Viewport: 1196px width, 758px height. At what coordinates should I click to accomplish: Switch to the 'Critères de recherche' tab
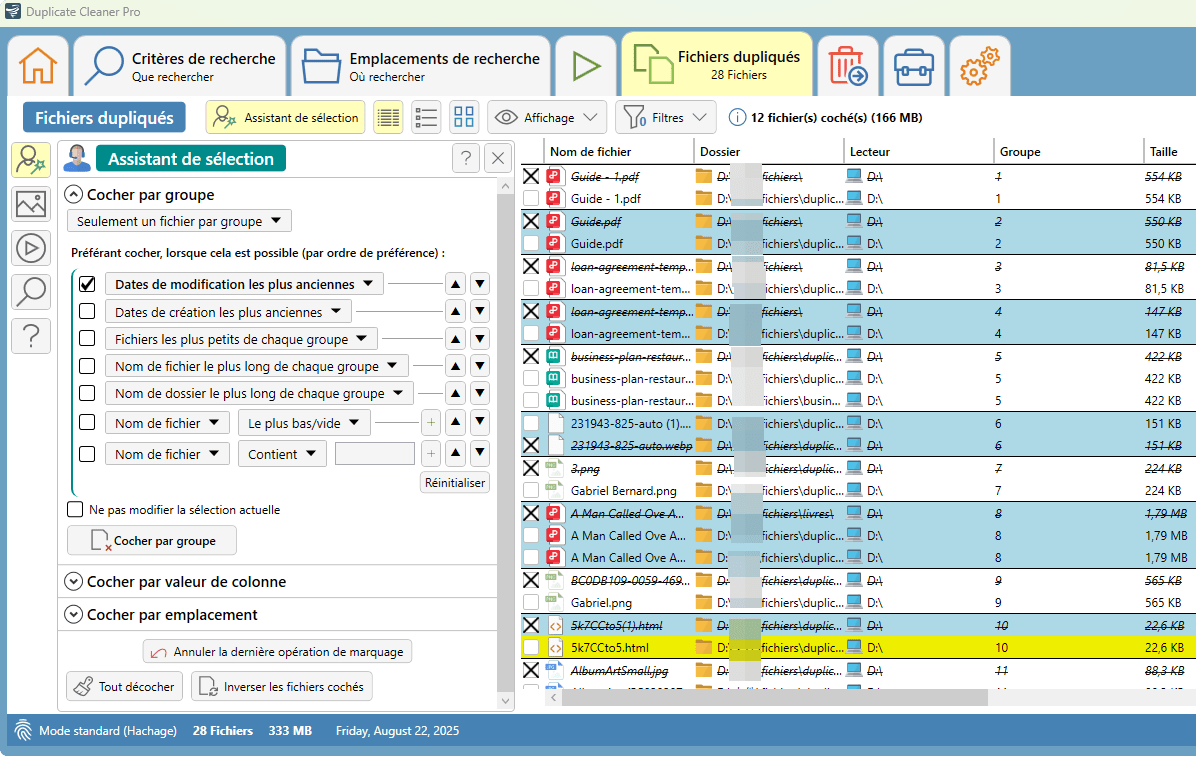click(x=178, y=64)
